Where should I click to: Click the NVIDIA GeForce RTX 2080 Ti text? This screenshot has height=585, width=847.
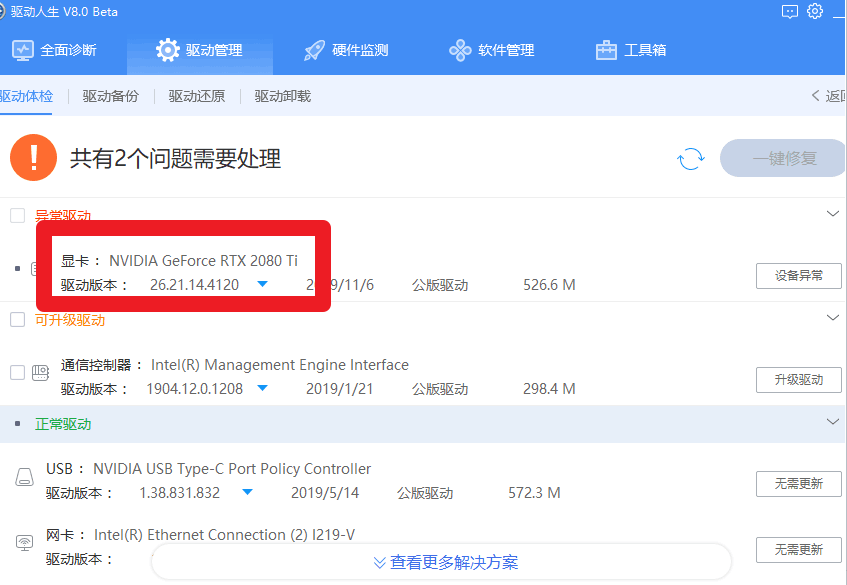tap(204, 261)
